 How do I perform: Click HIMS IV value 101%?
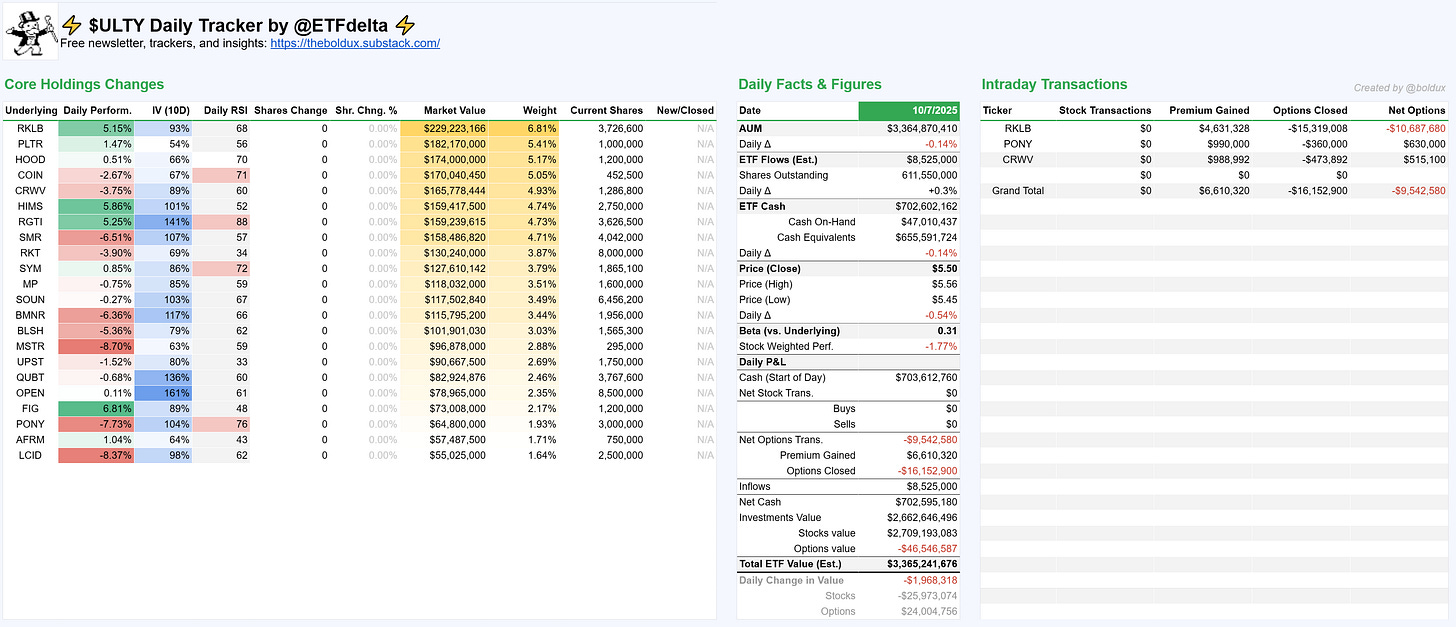(x=163, y=206)
